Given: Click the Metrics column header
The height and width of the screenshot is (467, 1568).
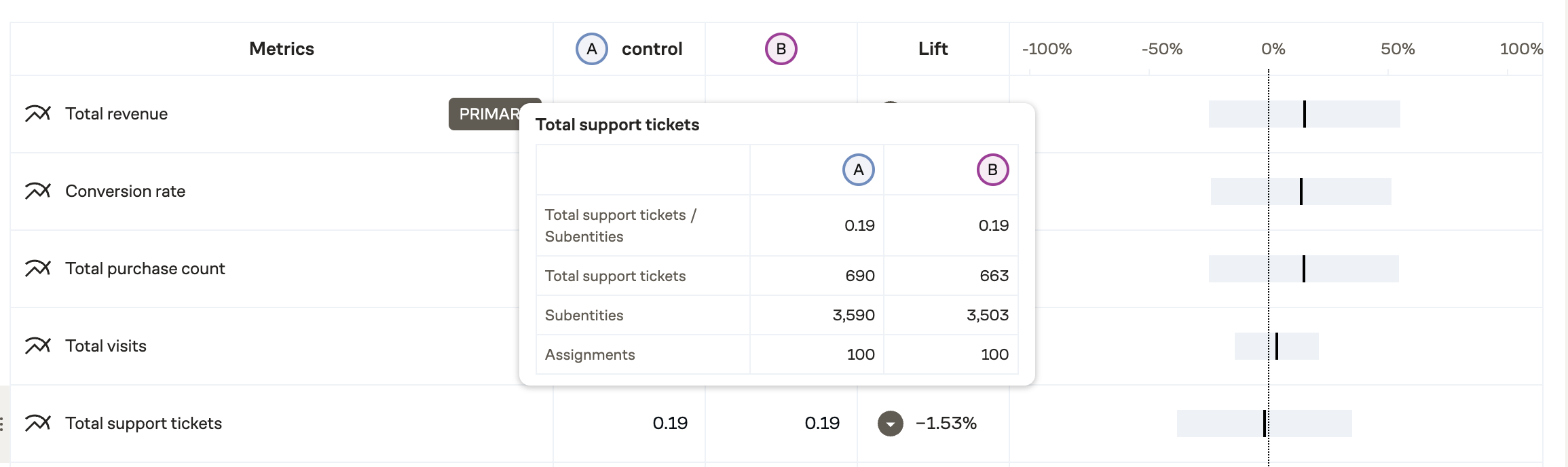Looking at the screenshot, I should (x=281, y=49).
